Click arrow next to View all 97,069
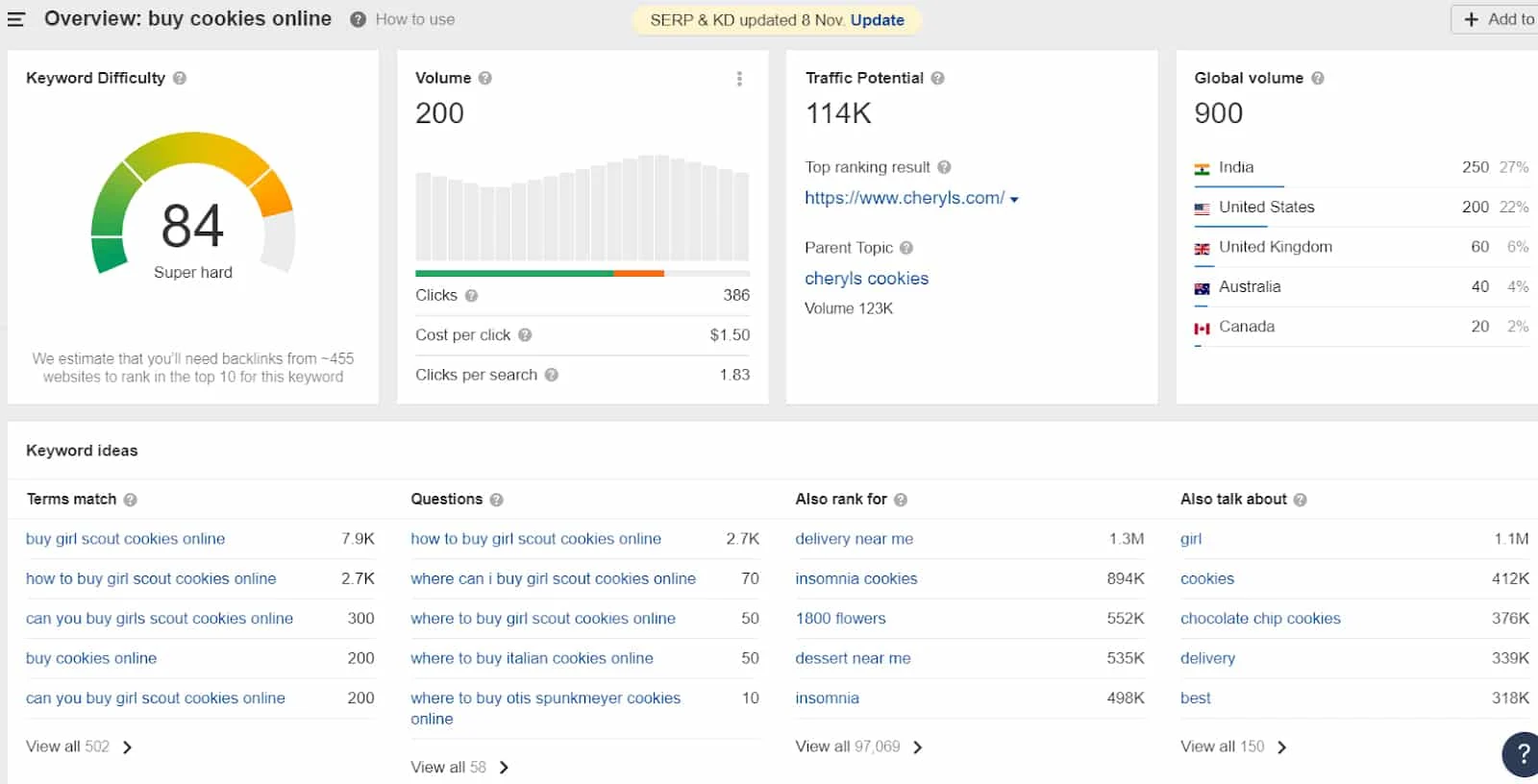Screen dimensions: 1538x784 [x=918, y=747]
